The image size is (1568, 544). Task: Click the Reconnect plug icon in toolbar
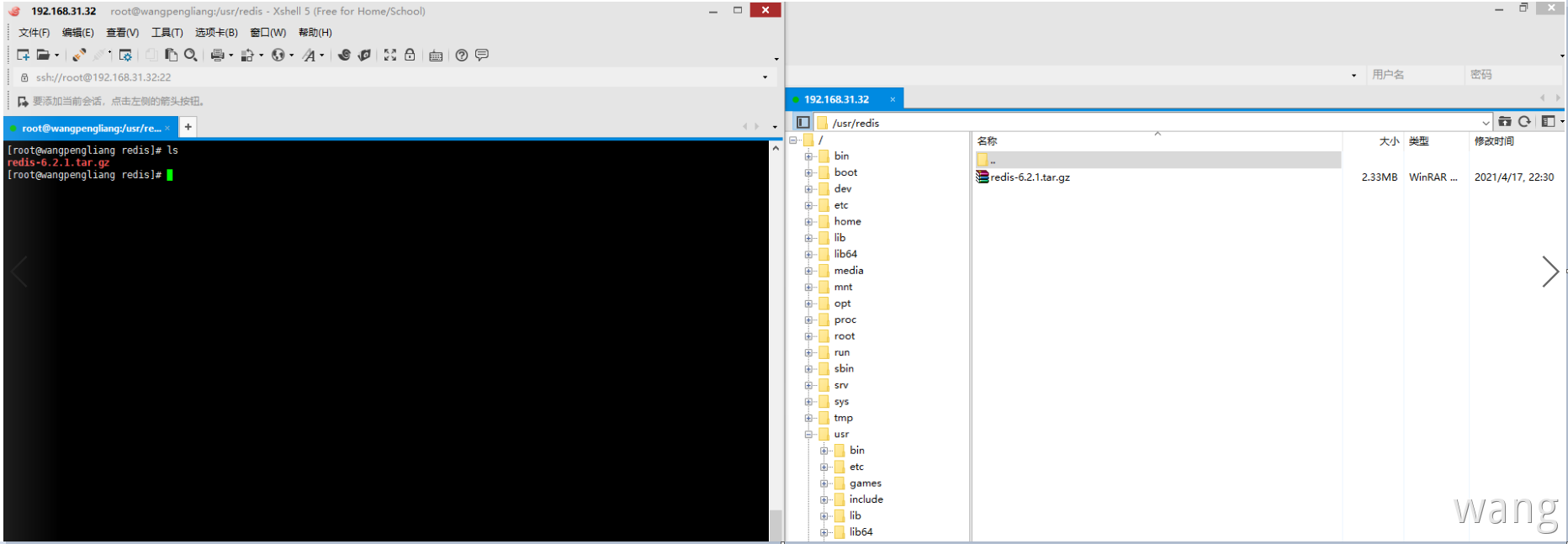pyautogui.click(x=78, y=55)
